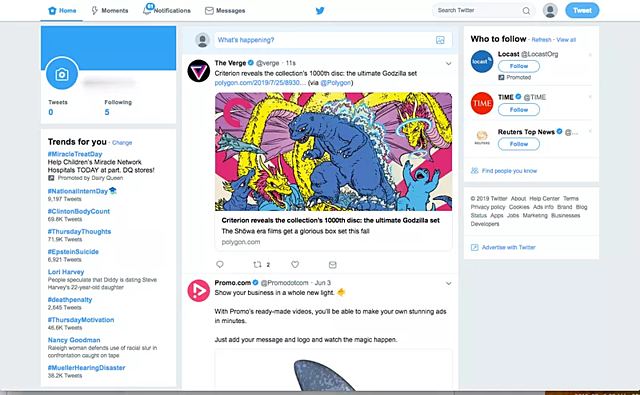Open the #deathpenalty trend
Image resolution: width=640 pixels, height=395 pixels.
pyautogui.click(x=70, y=300)
